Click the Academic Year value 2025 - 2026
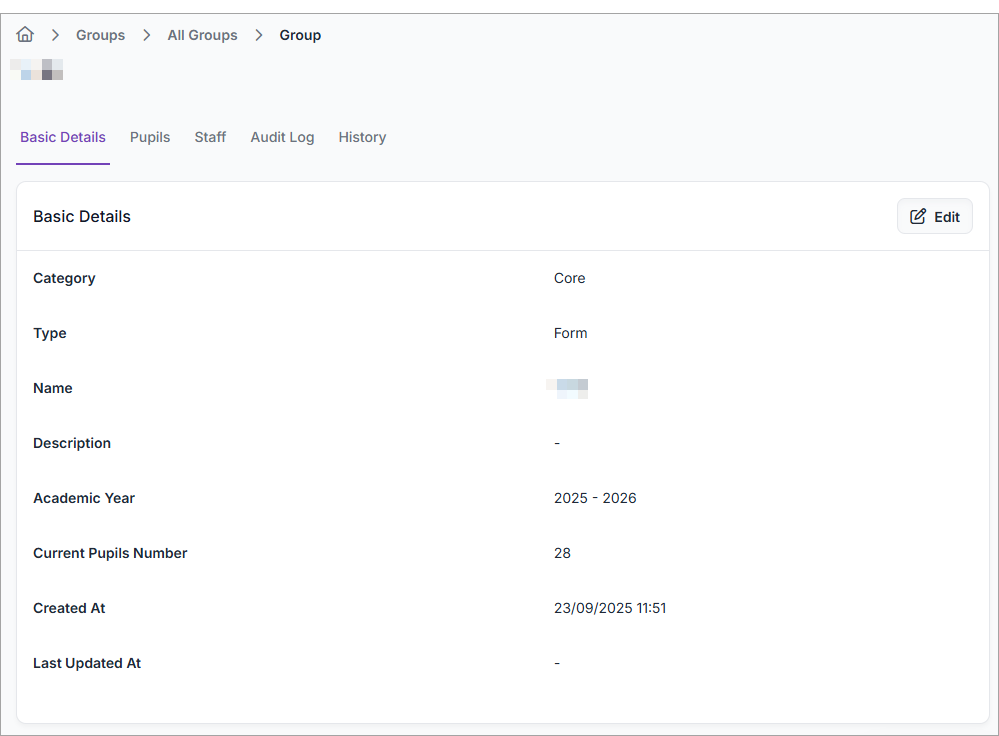The width and height of the screenshot is (999, 736). [595, 498]
